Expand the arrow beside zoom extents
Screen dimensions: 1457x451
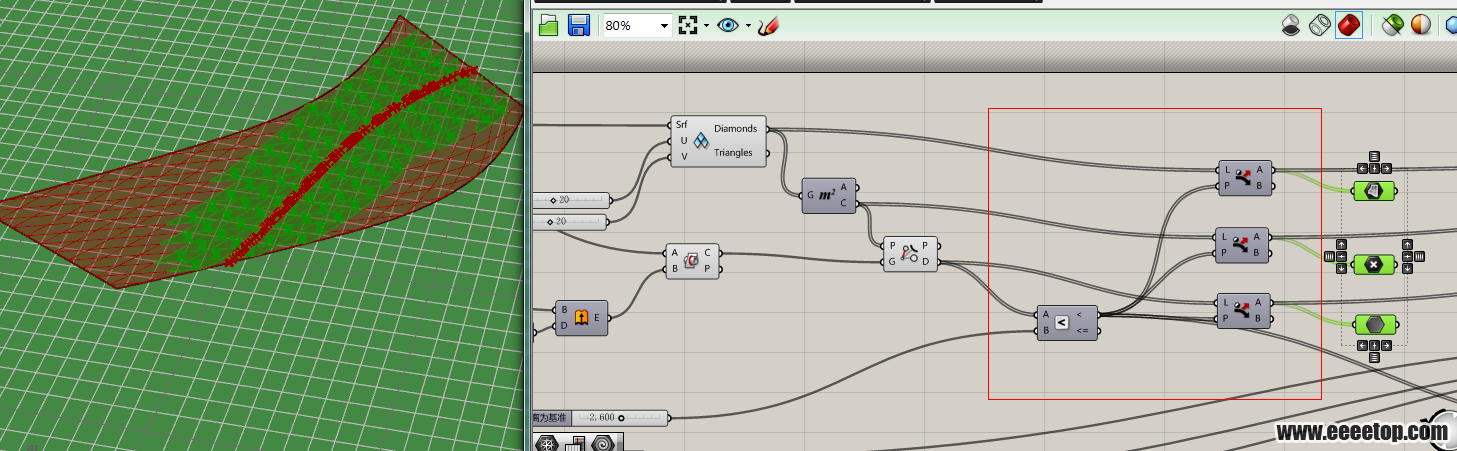coord(706,25)
